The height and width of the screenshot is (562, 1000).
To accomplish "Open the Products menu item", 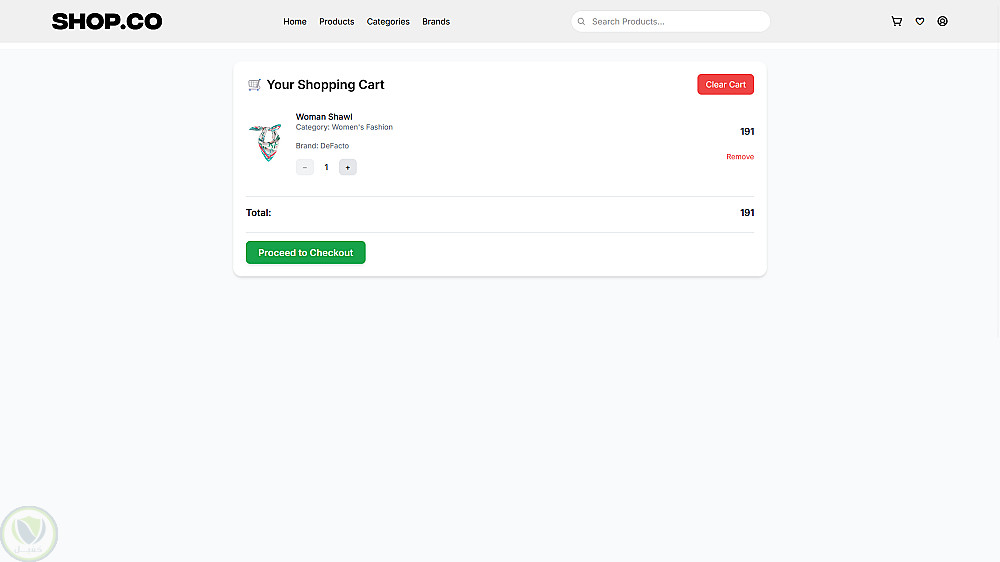I will click(x=337, y=21).
